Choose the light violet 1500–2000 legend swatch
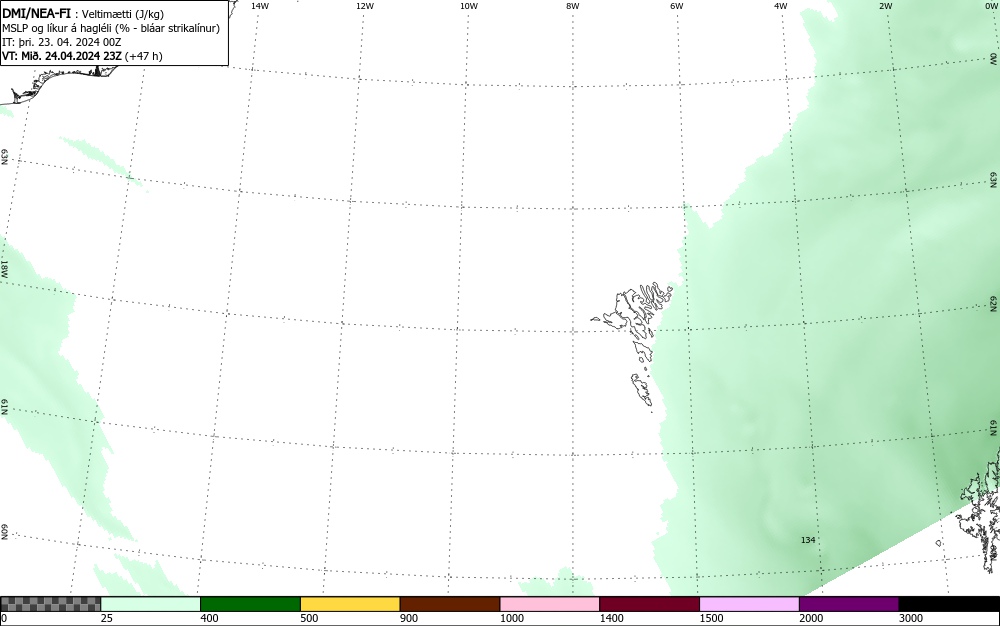This screenshot has height=626, width=1000. [749, 604]
